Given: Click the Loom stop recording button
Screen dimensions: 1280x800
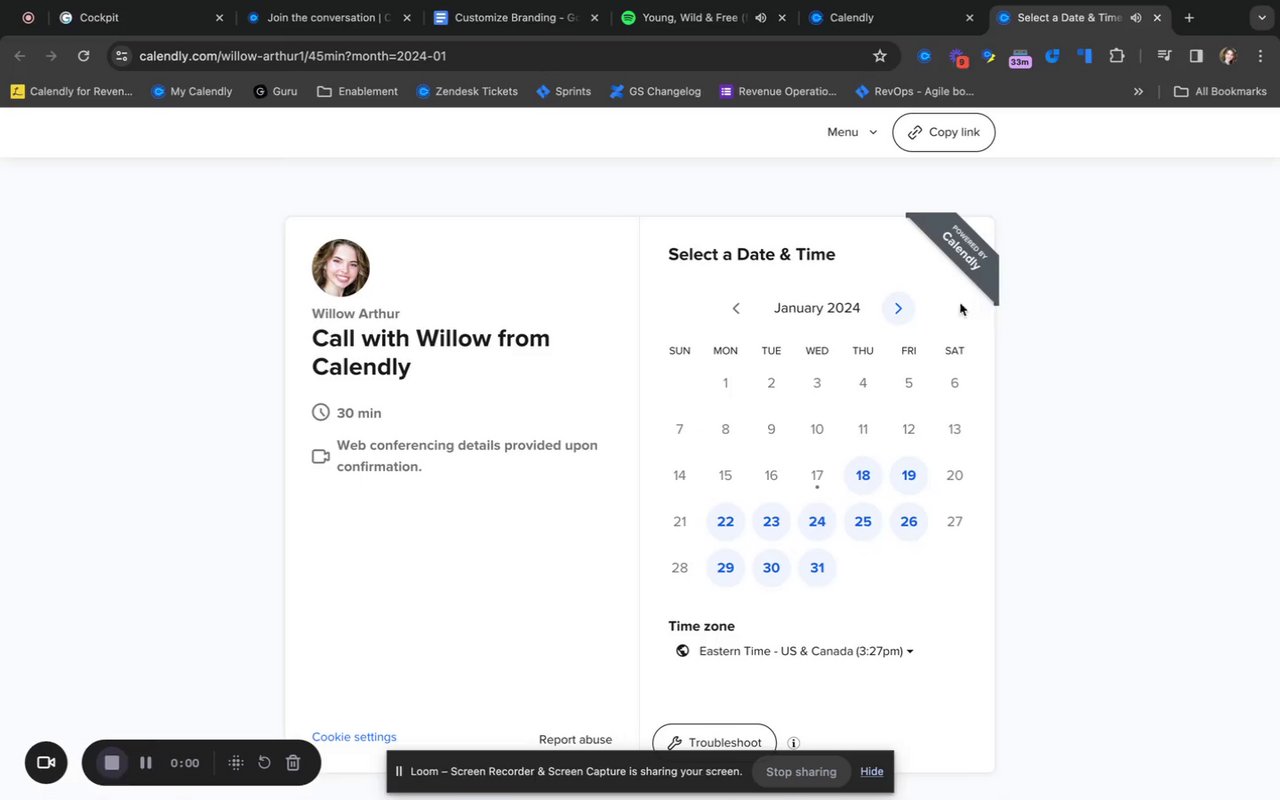Looking at the screenshot, I should [x=112, y=763].
